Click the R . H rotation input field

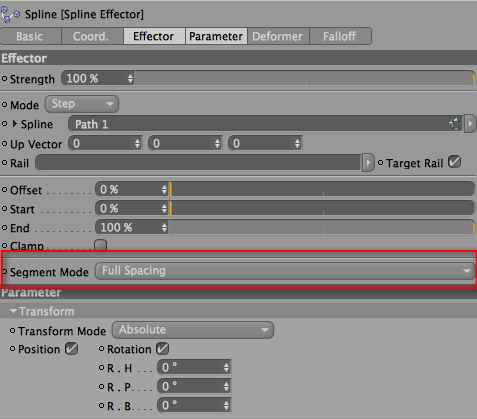pos(194,368)
